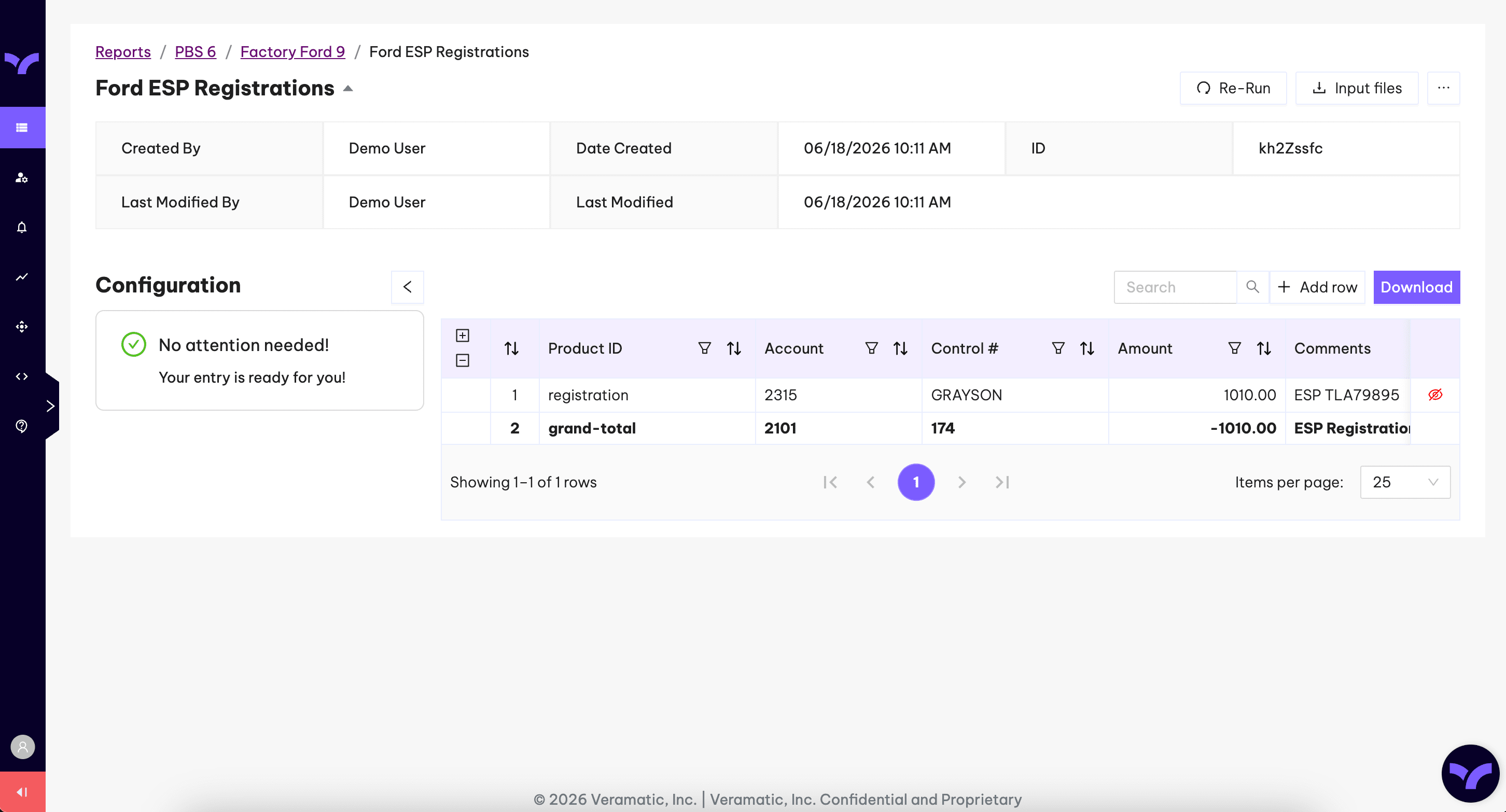
Task: Open the code brackets sidebar icon
Action: [22, 376]
